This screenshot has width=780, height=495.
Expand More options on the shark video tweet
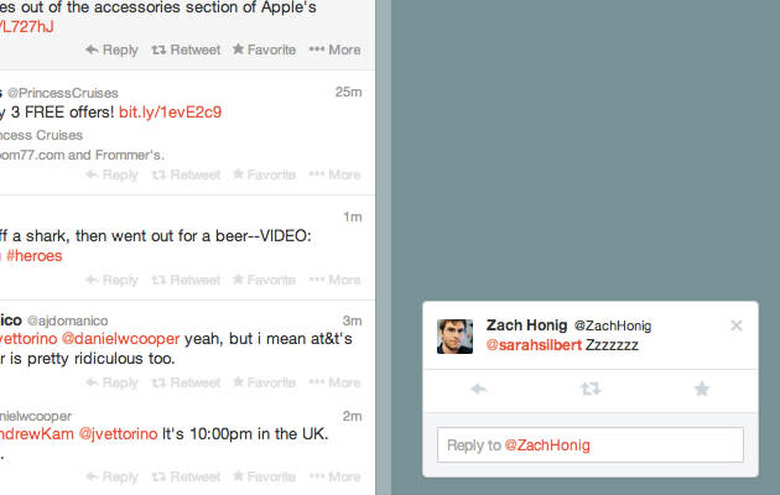335,280
